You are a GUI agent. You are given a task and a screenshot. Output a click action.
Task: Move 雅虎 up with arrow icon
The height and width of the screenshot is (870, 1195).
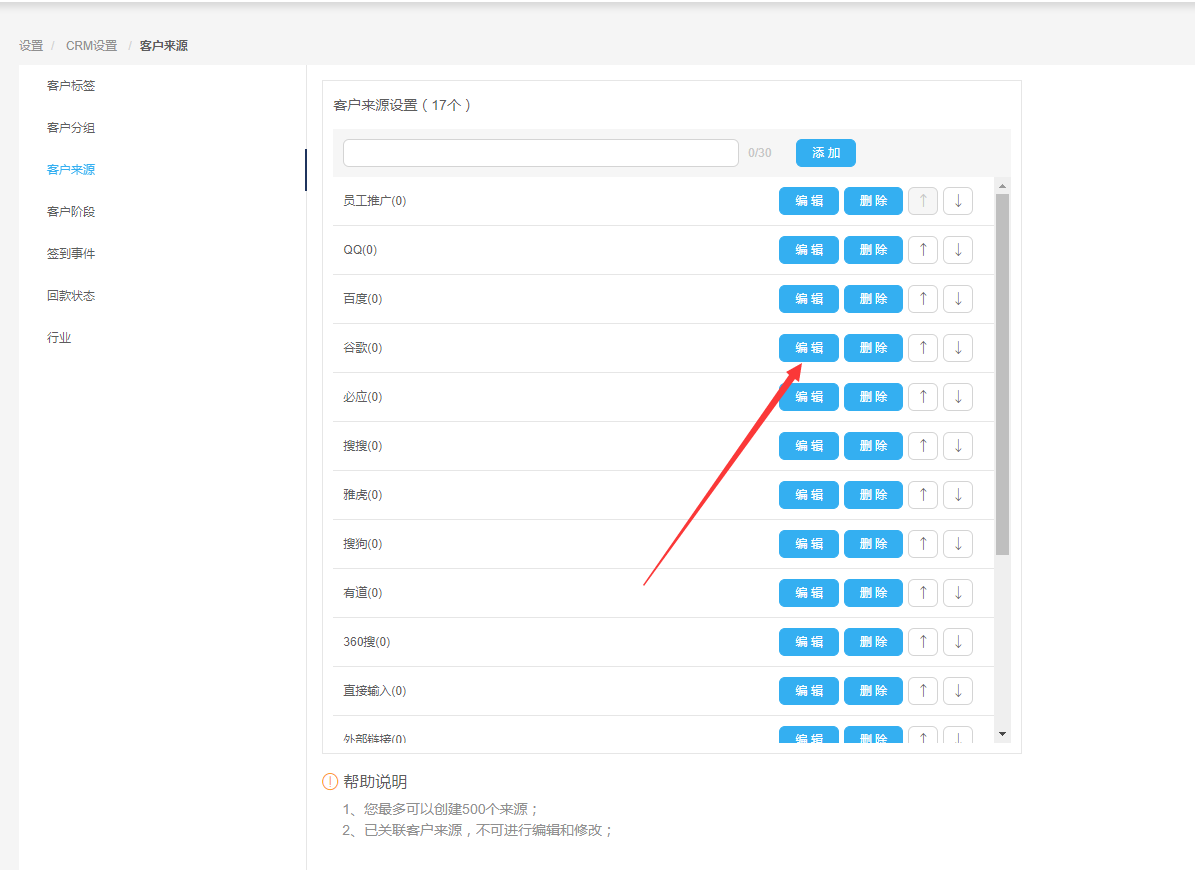tap(922, 494)
